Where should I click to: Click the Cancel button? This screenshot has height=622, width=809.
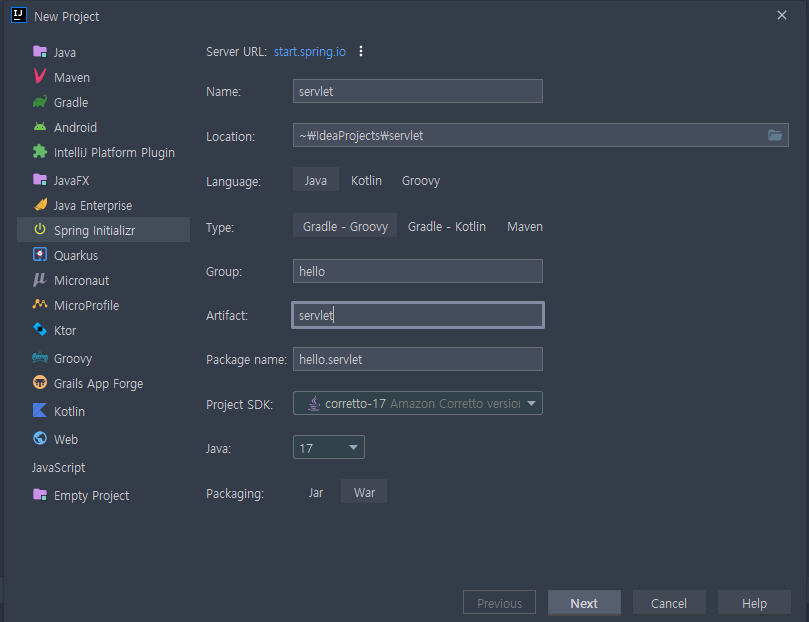tap(669, 603)
